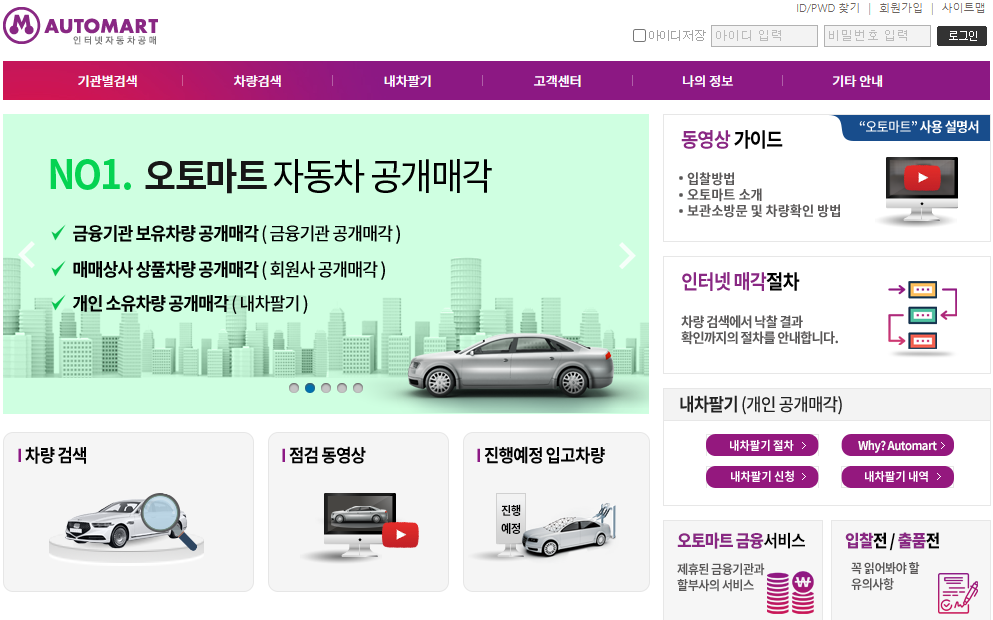The image size is (993, 620).
Task: Click the 로그인 button
Action: (962, 35)
